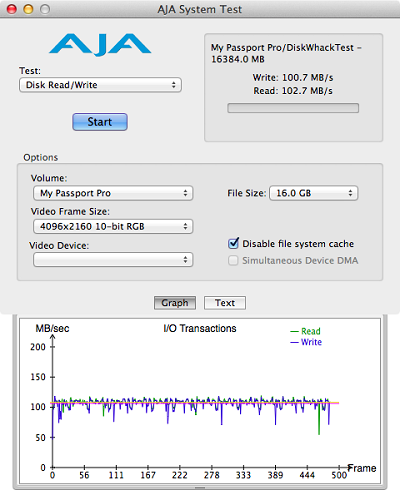The width and height of the screenshot is (400, 490).
Task: Open the Test type dropdown
Action: [100, 85]
